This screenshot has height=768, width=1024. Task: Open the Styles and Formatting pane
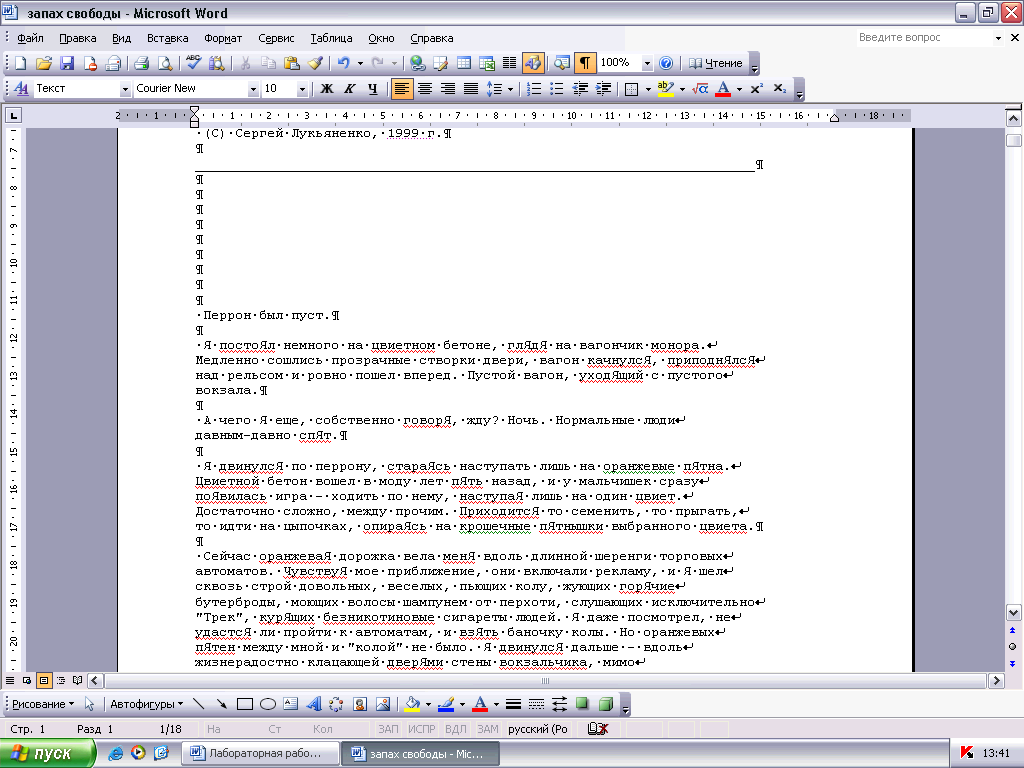tap(21, 89)
